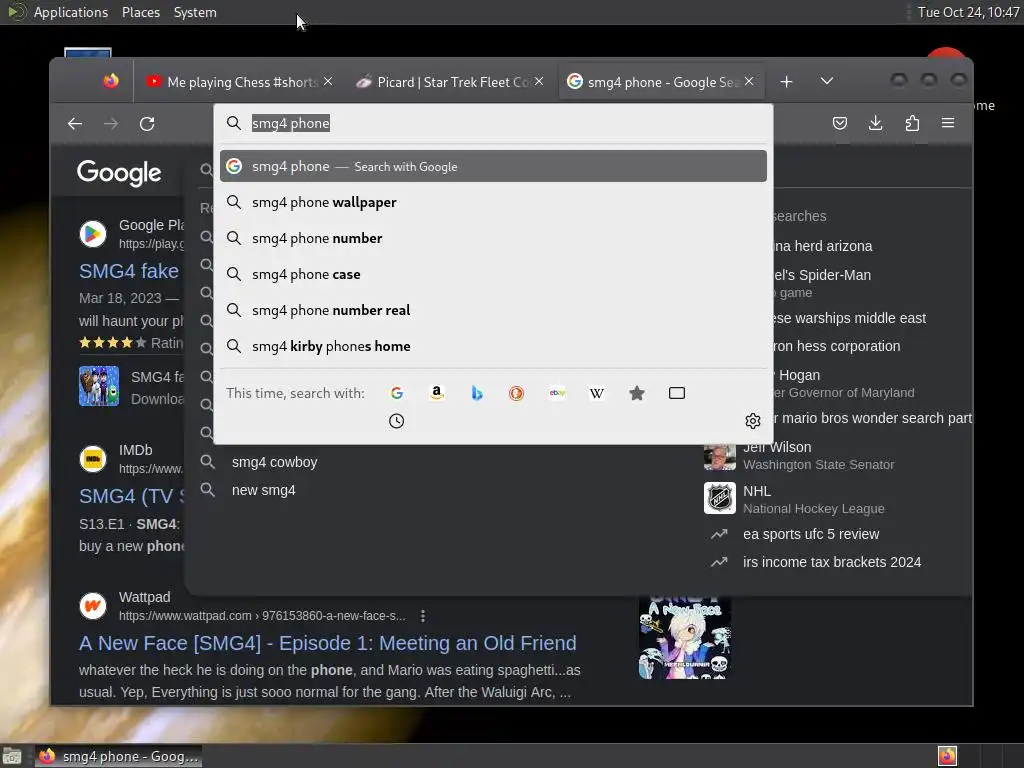Viewport: 1024px width, 768px height.
Task: Select suggestion smg4 phone number
Action: click(x=493, y=238)
